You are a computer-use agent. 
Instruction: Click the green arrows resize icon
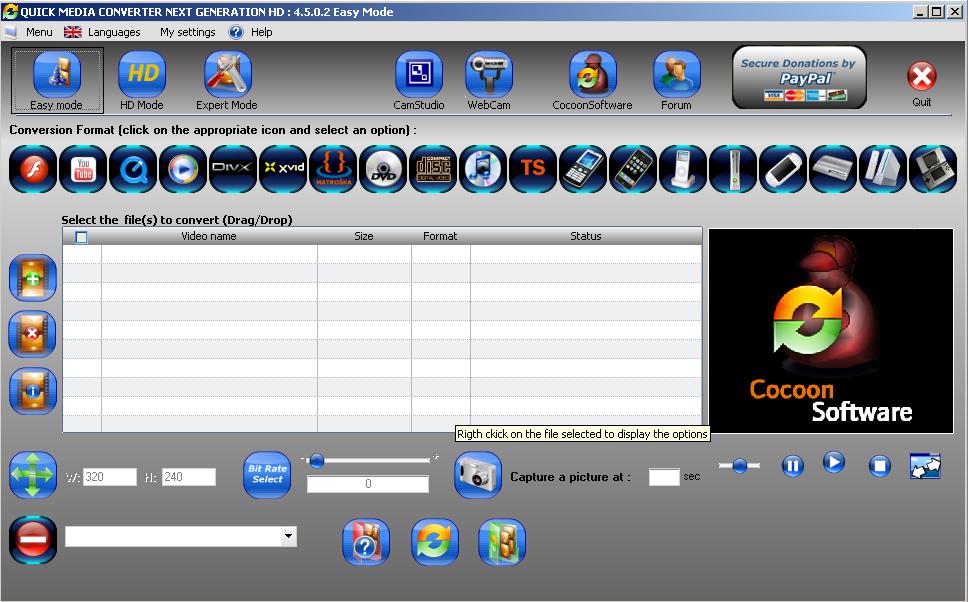coord(33,475)
